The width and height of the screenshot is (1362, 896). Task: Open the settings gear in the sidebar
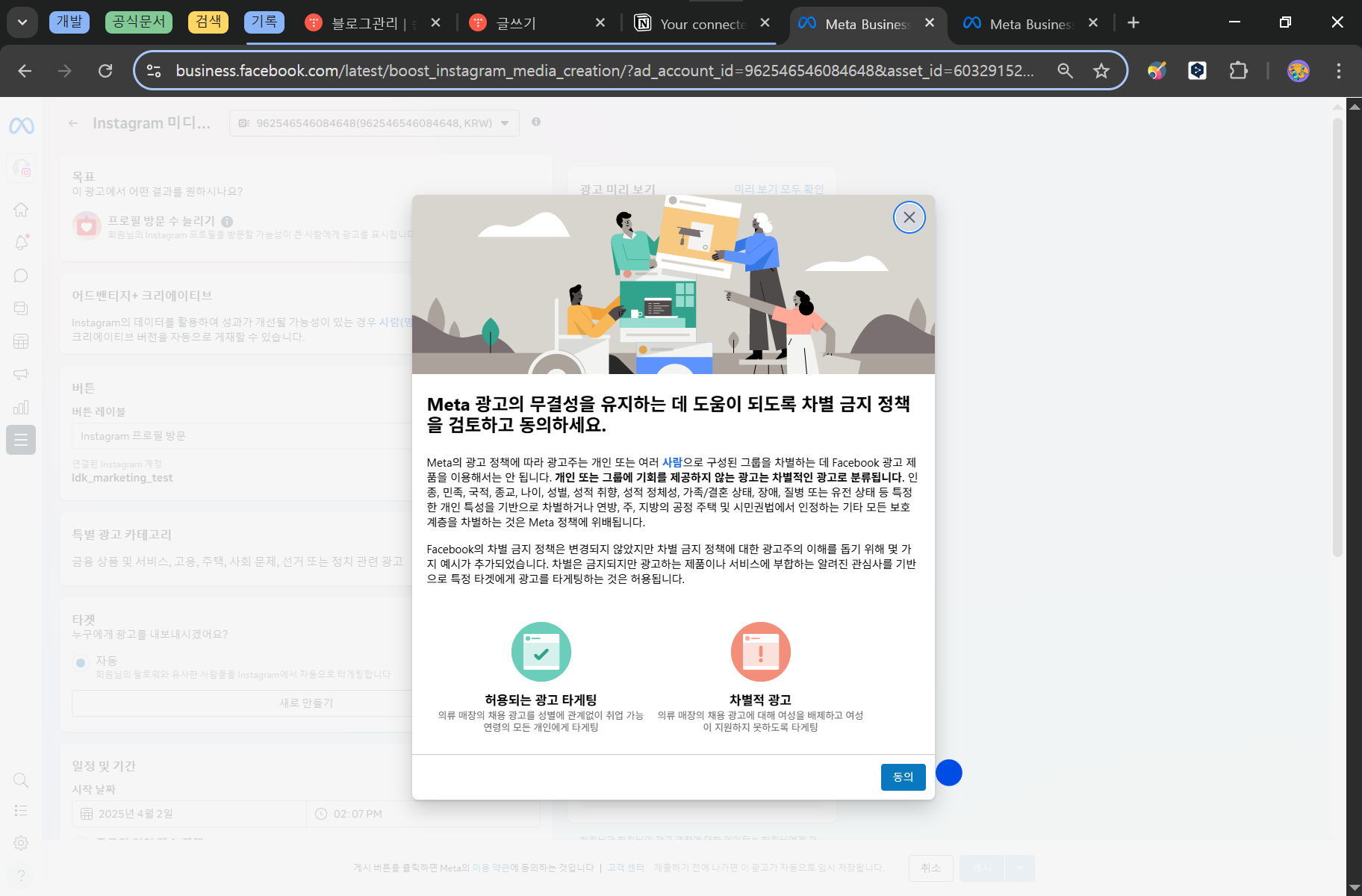[x=21, y=843]
